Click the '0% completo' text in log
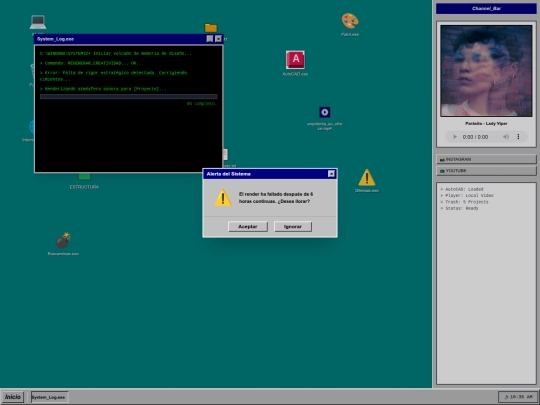Image resolution: width=540 pixels, height=405 pixels. tap(202, 104)
